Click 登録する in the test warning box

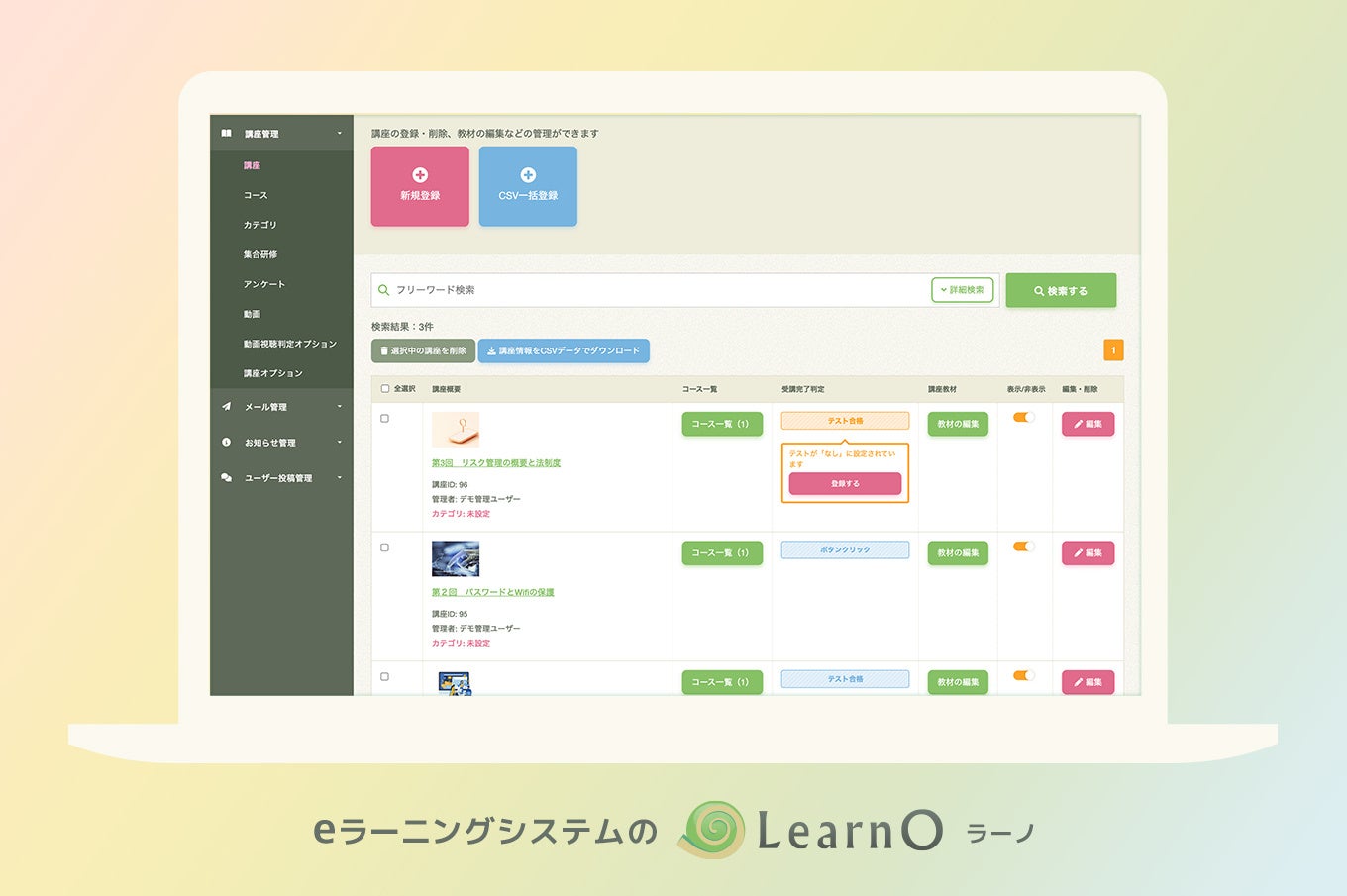pyautogui.click(x=845, y=483)
